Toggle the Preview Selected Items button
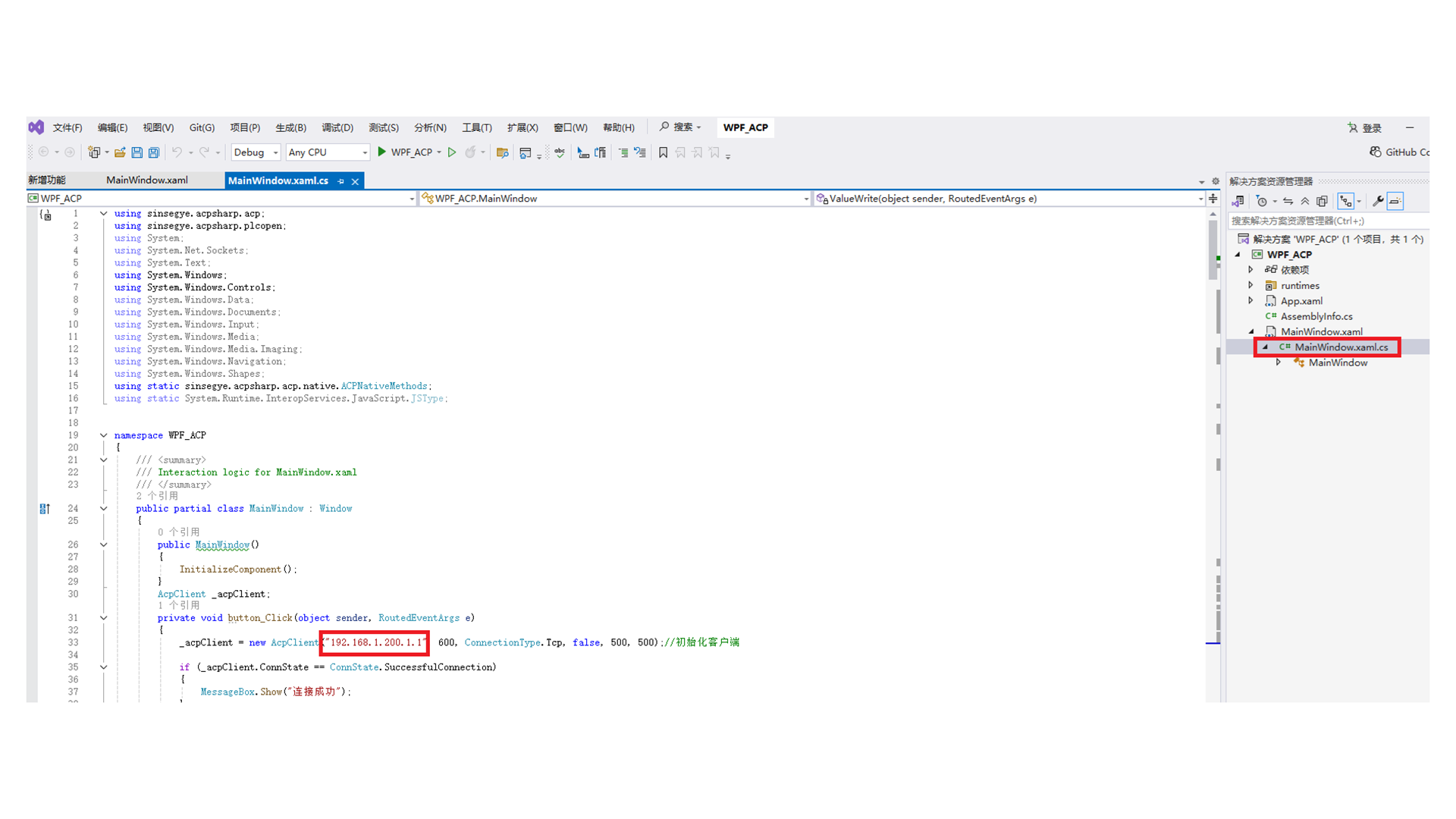This screenshot has width=1456, height=819. (x=1396, y=201)
